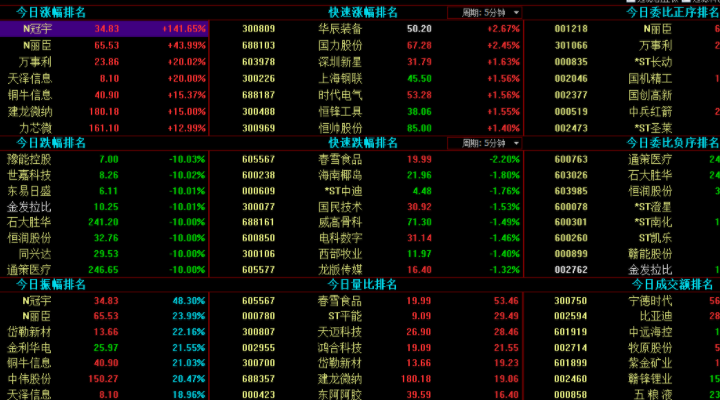Select 东阿阿胶 000423 row

(366, 394)
